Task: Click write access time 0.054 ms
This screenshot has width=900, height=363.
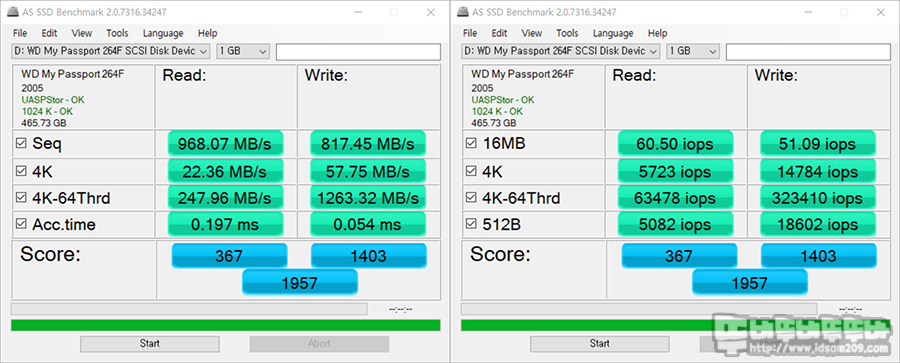Action: coord(368,225)
